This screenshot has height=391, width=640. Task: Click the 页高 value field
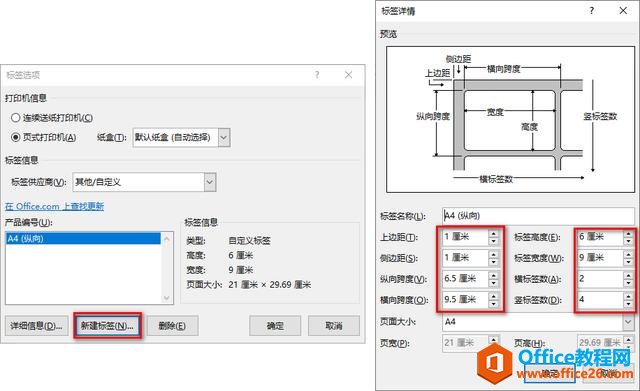coord(600,343)
